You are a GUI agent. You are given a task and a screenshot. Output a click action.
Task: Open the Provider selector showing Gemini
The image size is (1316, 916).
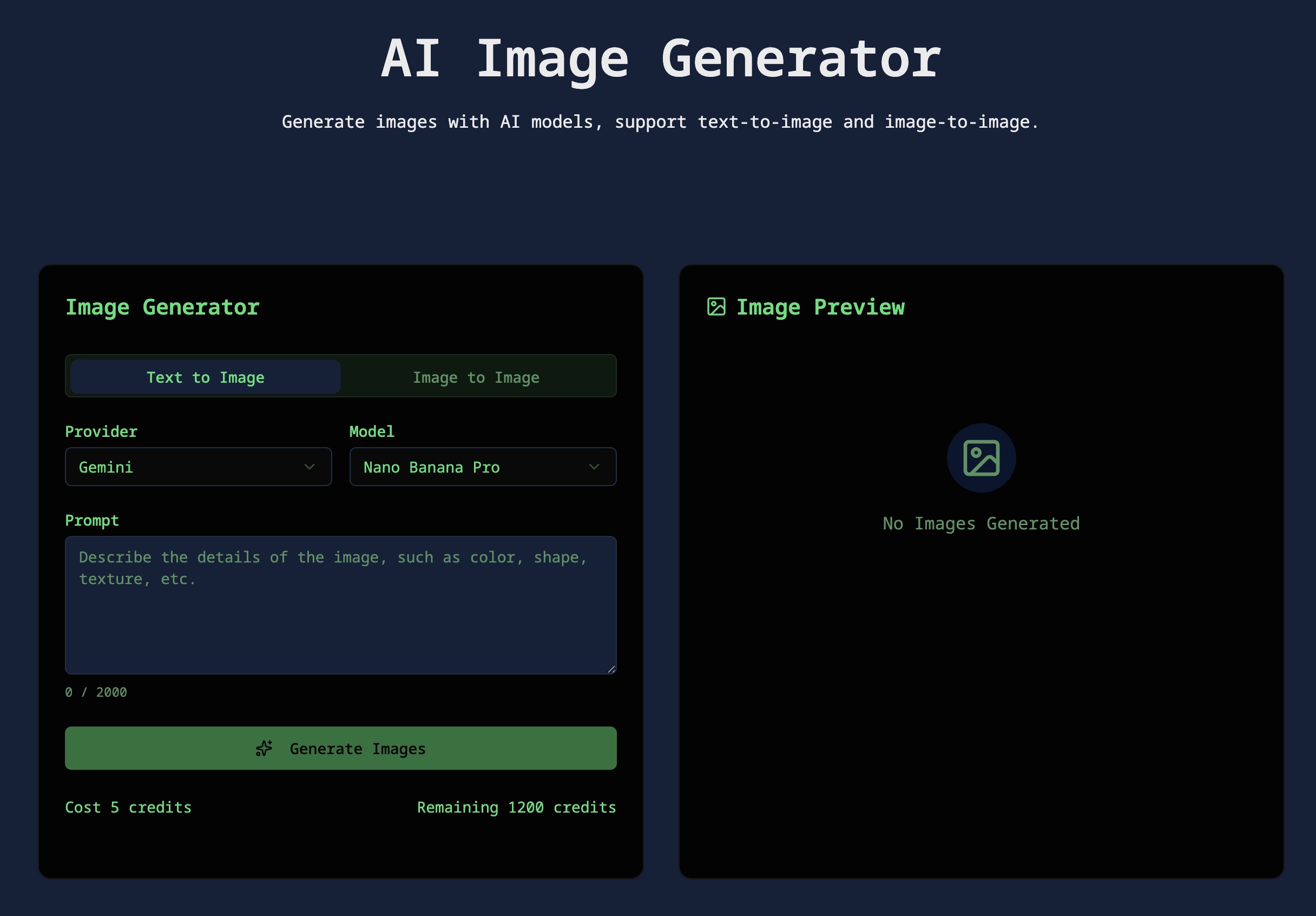[198, 467]
